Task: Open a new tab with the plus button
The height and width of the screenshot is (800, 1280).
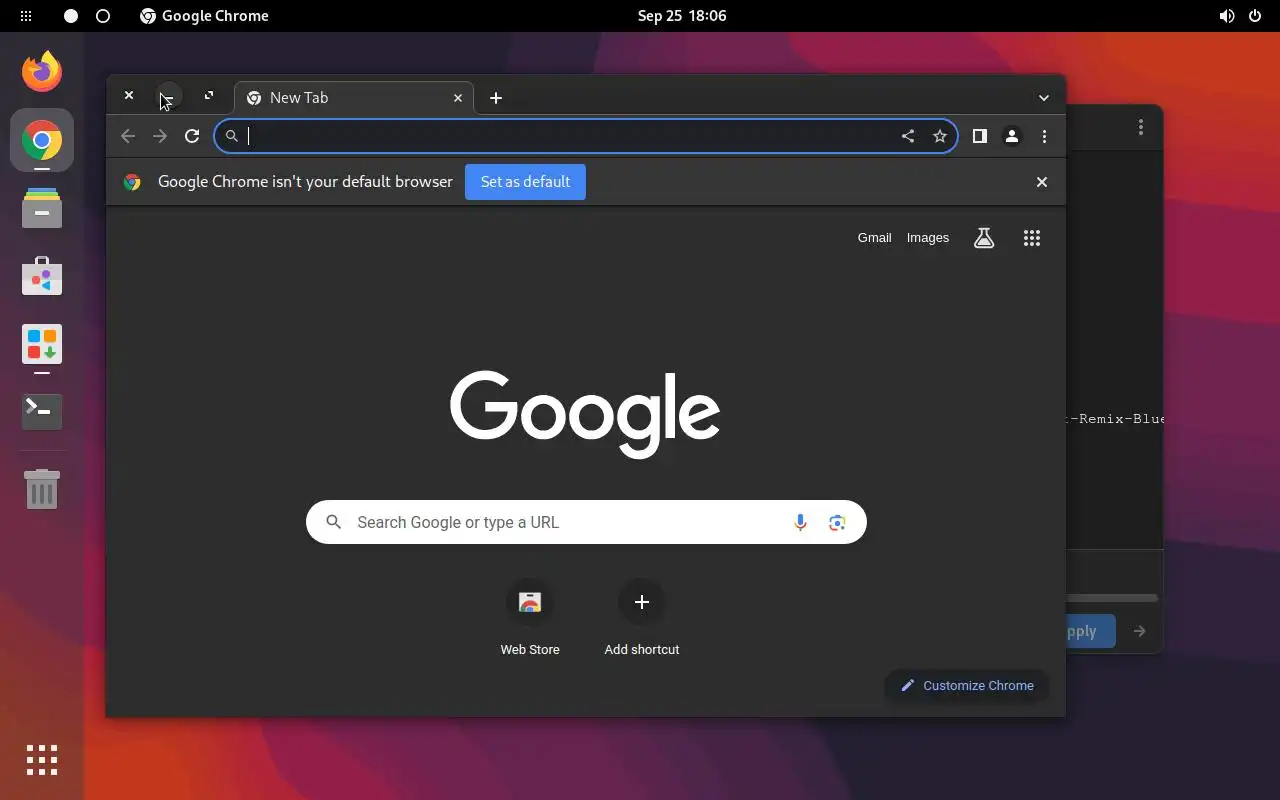Action: (x=496, y=98)
